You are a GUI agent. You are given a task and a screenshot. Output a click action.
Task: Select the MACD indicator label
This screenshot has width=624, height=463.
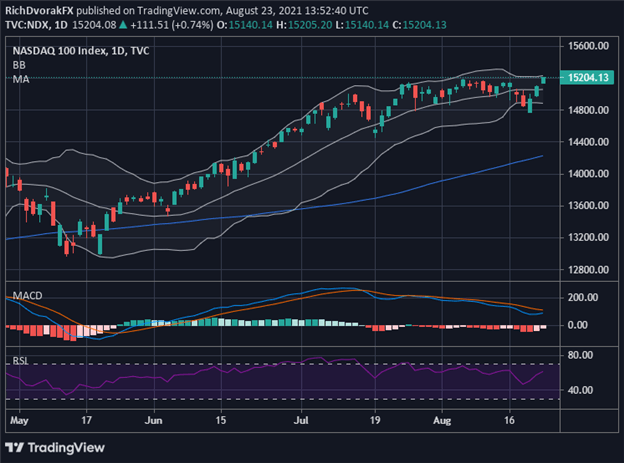pyautogui.click(x=27, y=295)
